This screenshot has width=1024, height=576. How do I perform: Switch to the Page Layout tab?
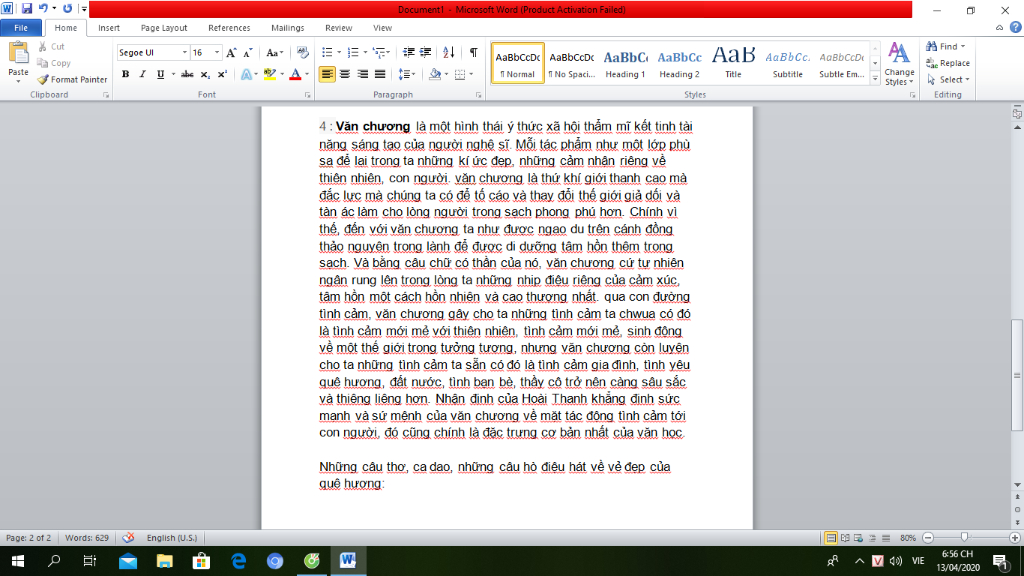pyautogui.click(x=164, y=28)
